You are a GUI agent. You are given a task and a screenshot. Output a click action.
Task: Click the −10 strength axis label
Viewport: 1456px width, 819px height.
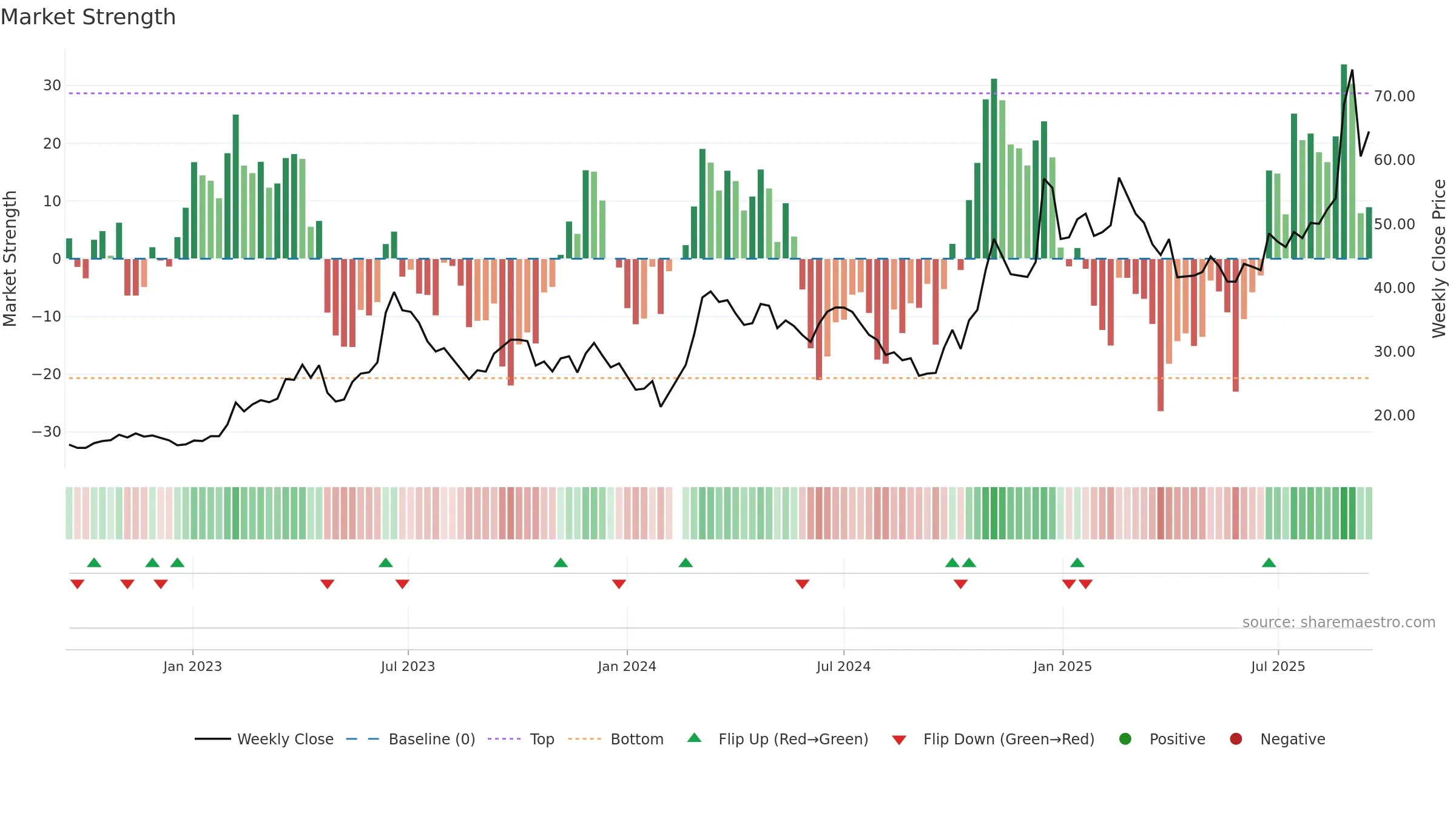click(x=47, y=317)
